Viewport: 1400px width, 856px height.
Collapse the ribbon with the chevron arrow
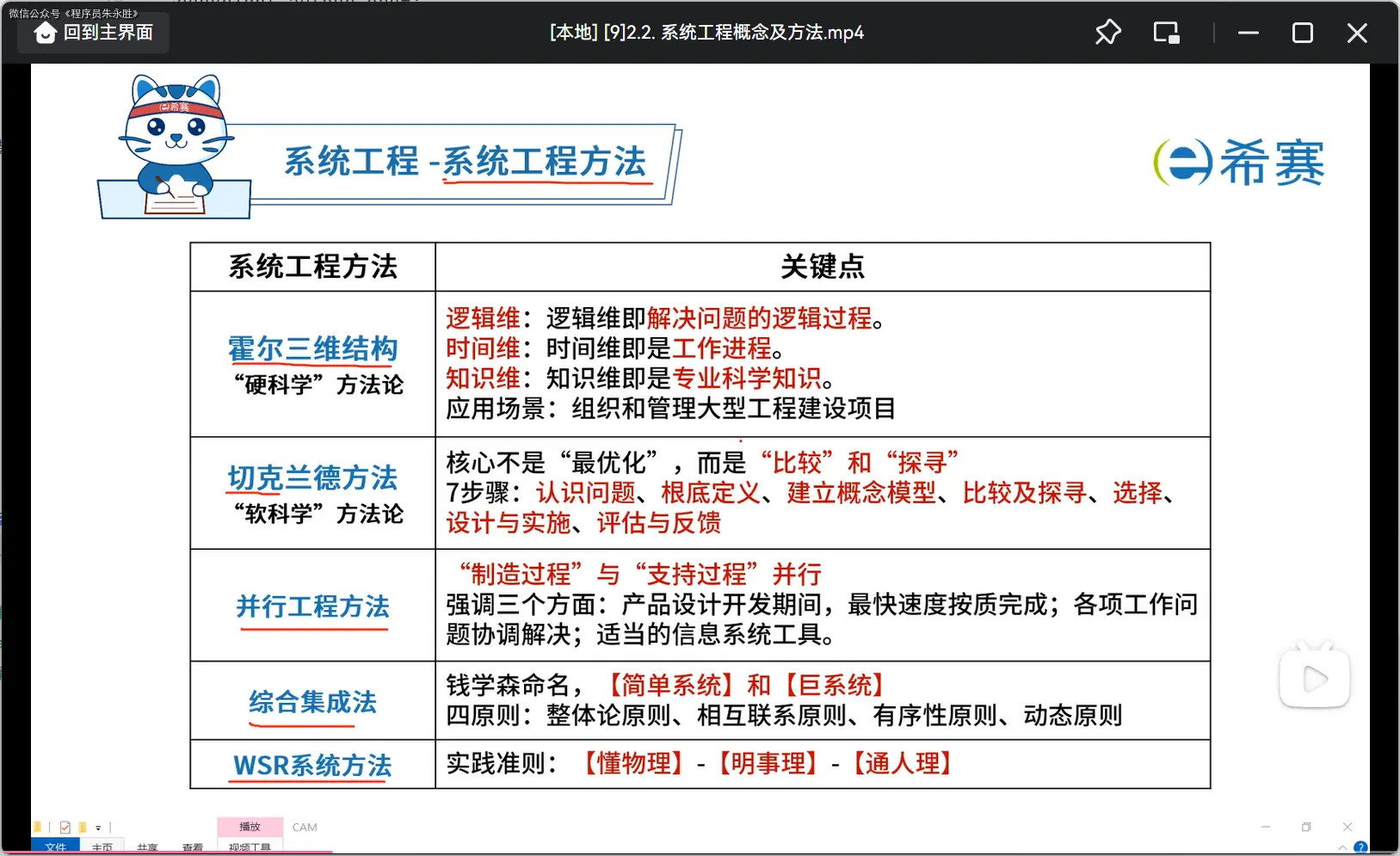pyautogui.click(x=1342, y=848)
